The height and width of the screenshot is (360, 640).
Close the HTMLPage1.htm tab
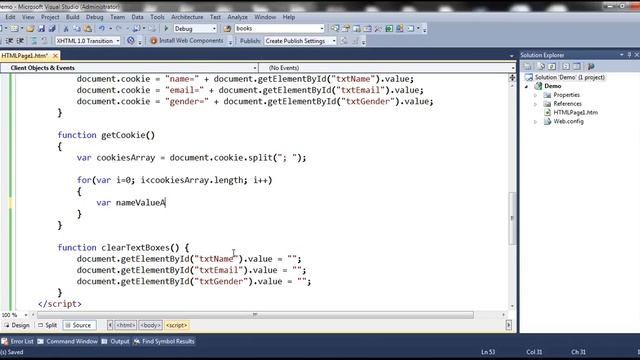pyautogui.click(x=56, y=55)
